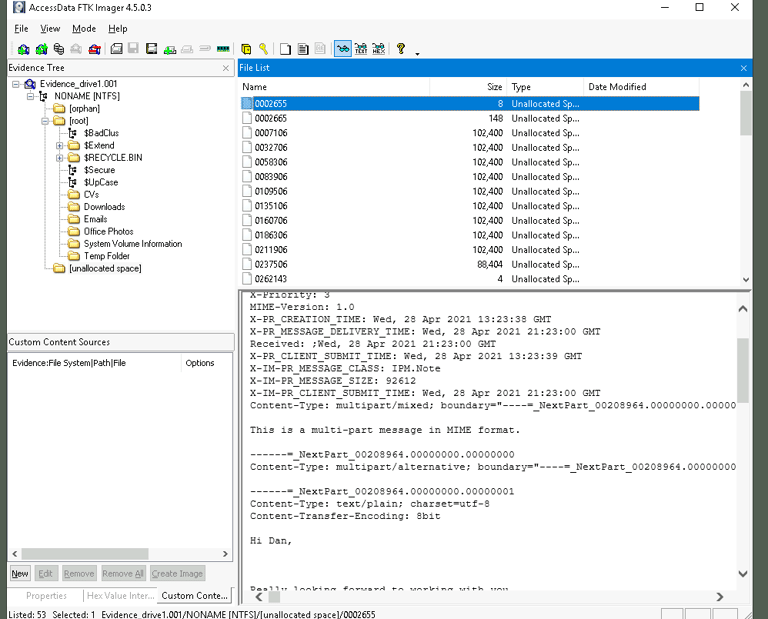768x619 pixels.
Task: Switch to the Hex Value Interpreter tab
Action: point(120,596)
